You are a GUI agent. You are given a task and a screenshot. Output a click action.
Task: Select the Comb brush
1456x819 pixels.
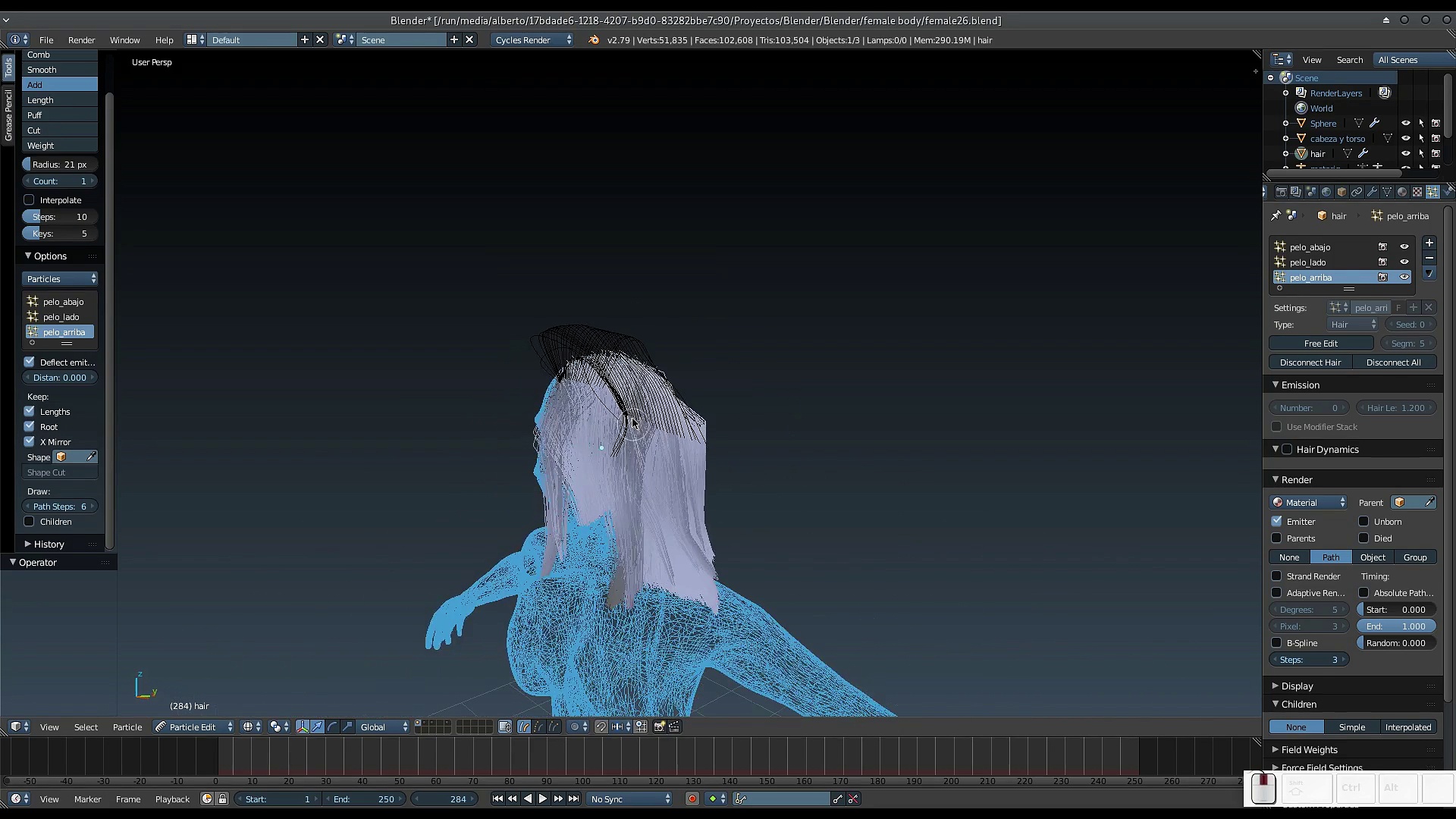[59, 55]
